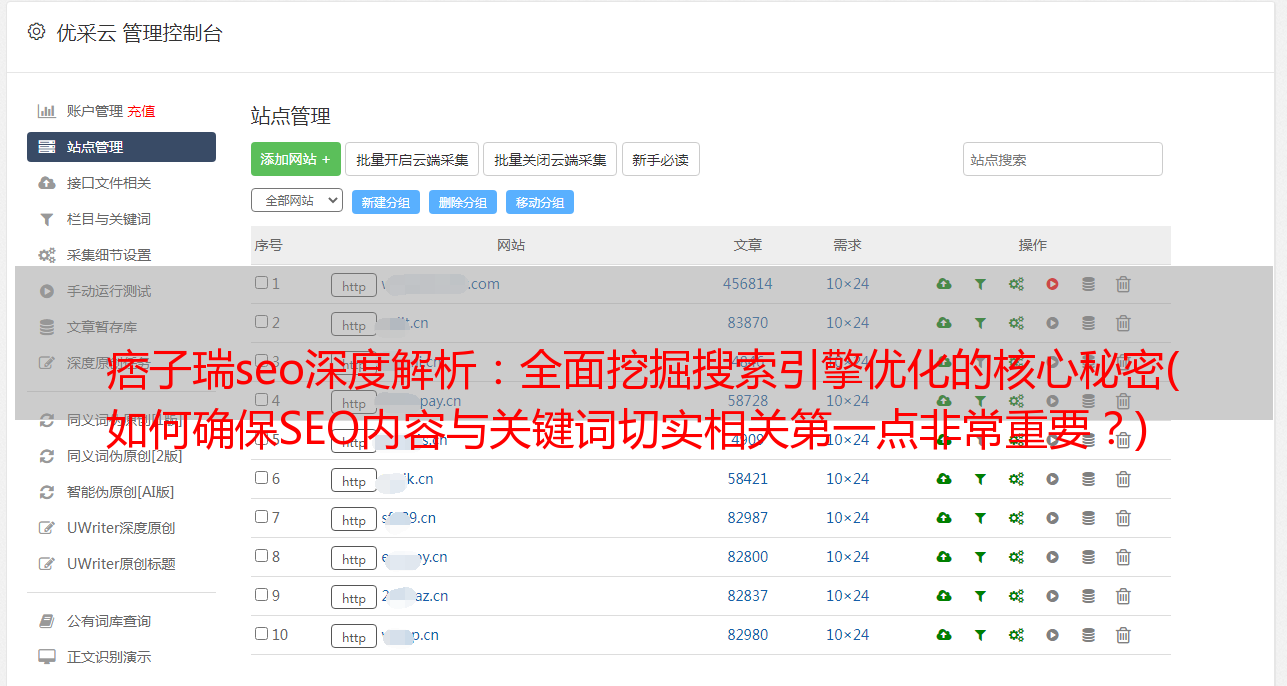Screen dimensions: 1287x686
Task: Open the database icon in row 7
Action: tap(1088, 518)
